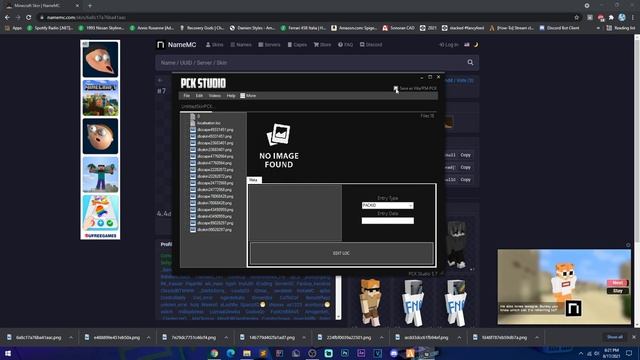Open the Windows Start menu
The height and width of the screenshot is (360, 640).
point(8,353)
